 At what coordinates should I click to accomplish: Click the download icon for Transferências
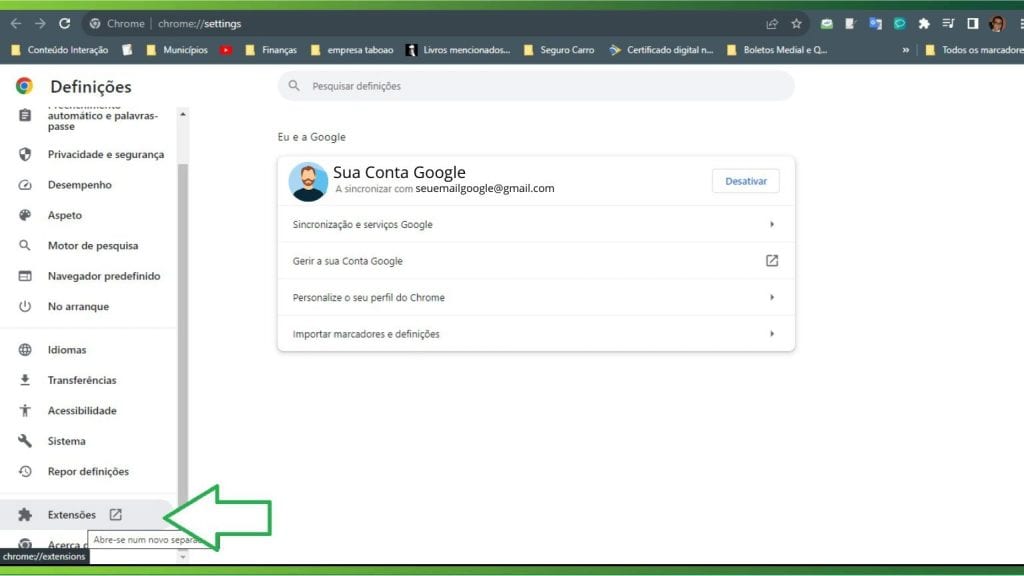click(25, 380)
